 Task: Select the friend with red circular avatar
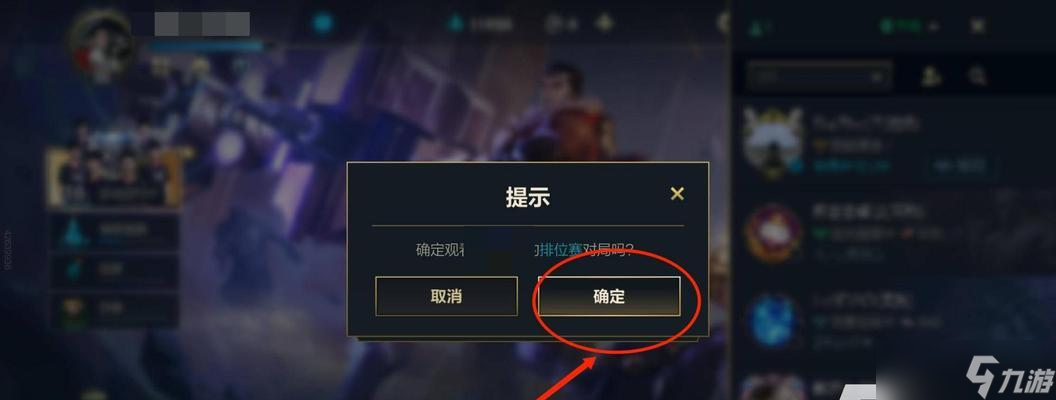(x=772, y=234)
